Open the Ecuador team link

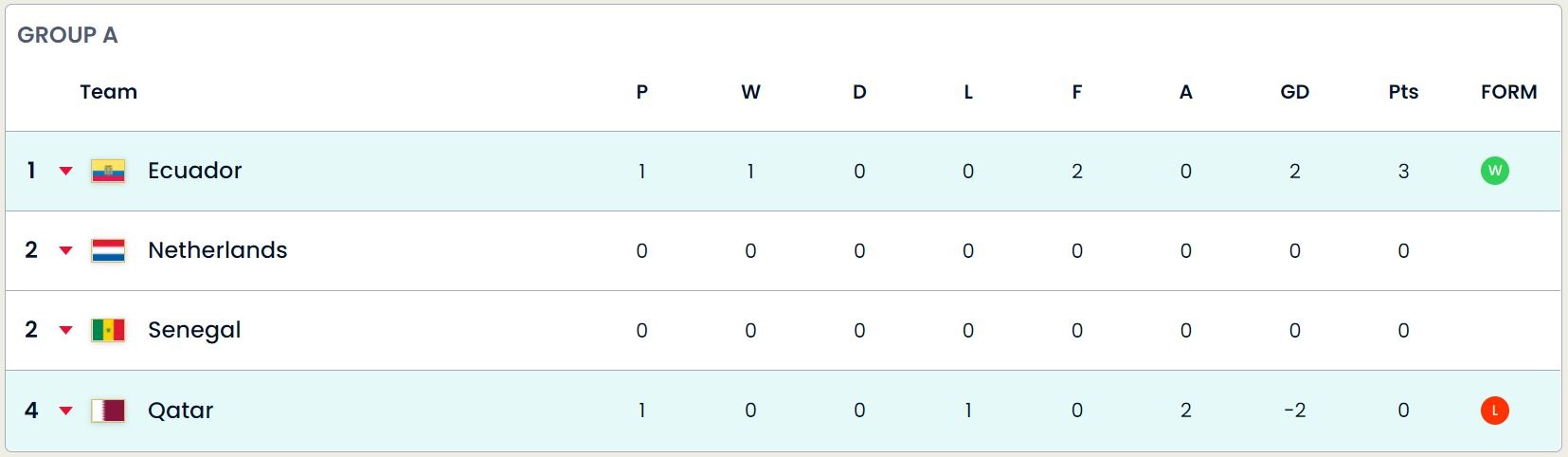coord(195,171)
